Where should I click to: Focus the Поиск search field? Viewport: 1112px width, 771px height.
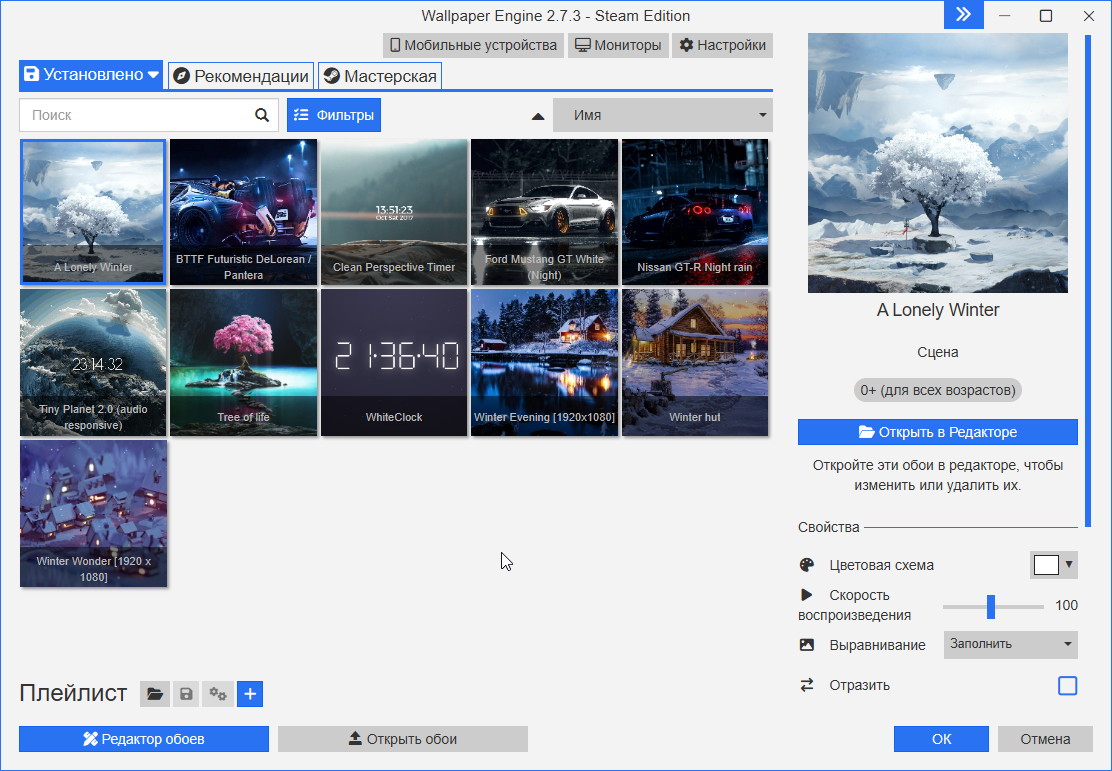pos(138,115)
